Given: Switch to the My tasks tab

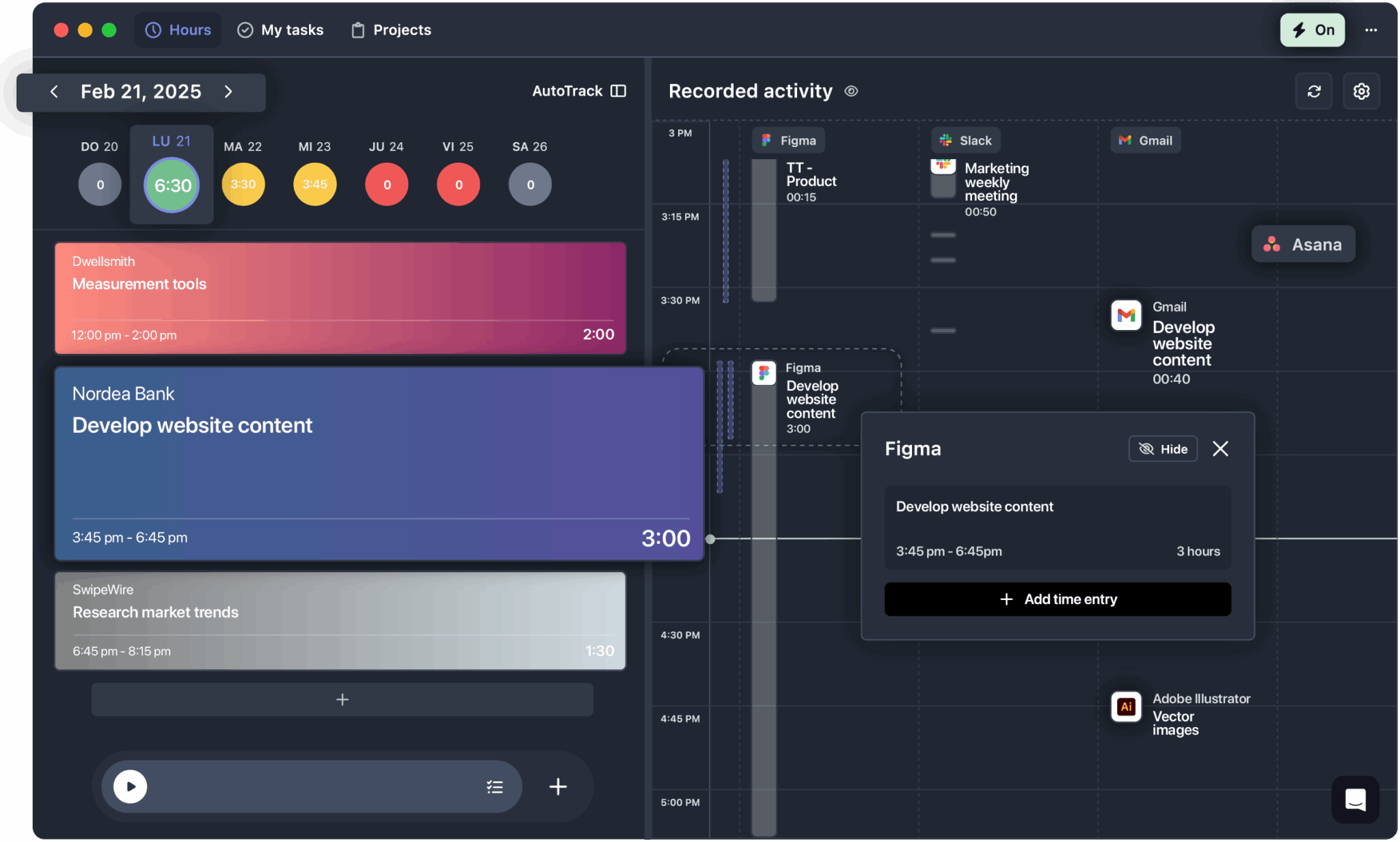Looking at the screenshot, I should click(280, 29).
